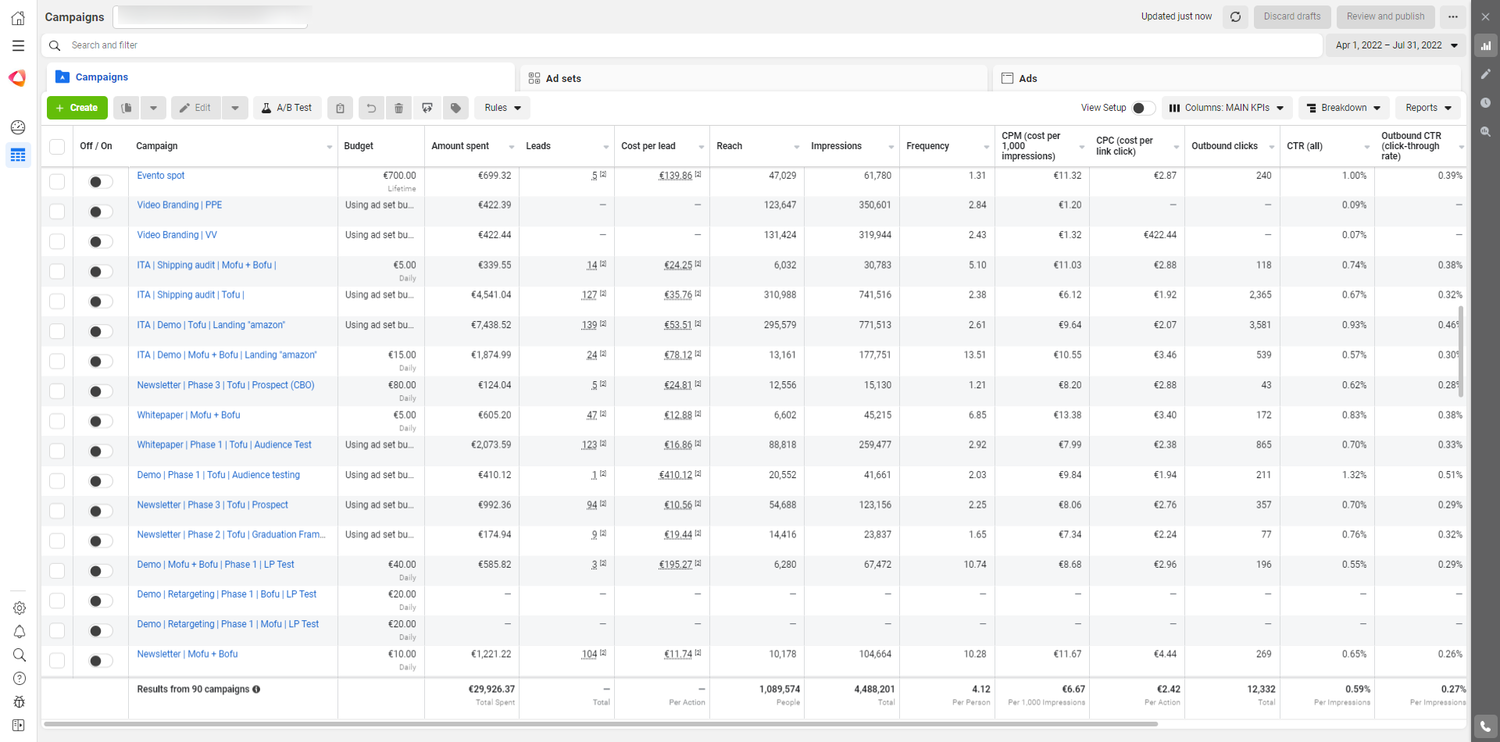Click the phone icon at bottom right
This screenshot has height=742, width=1500.
coord(1486,726)
